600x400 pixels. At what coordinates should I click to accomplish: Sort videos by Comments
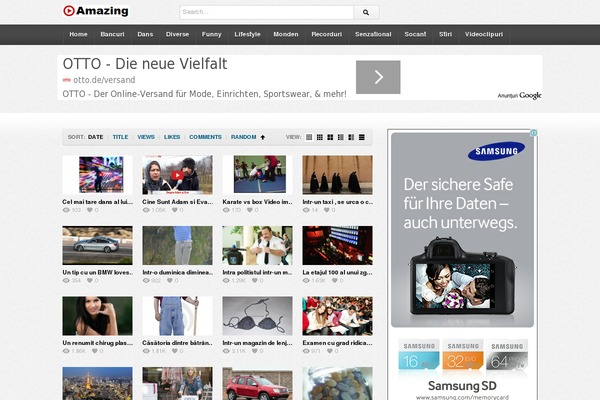[x=205, y=137]
